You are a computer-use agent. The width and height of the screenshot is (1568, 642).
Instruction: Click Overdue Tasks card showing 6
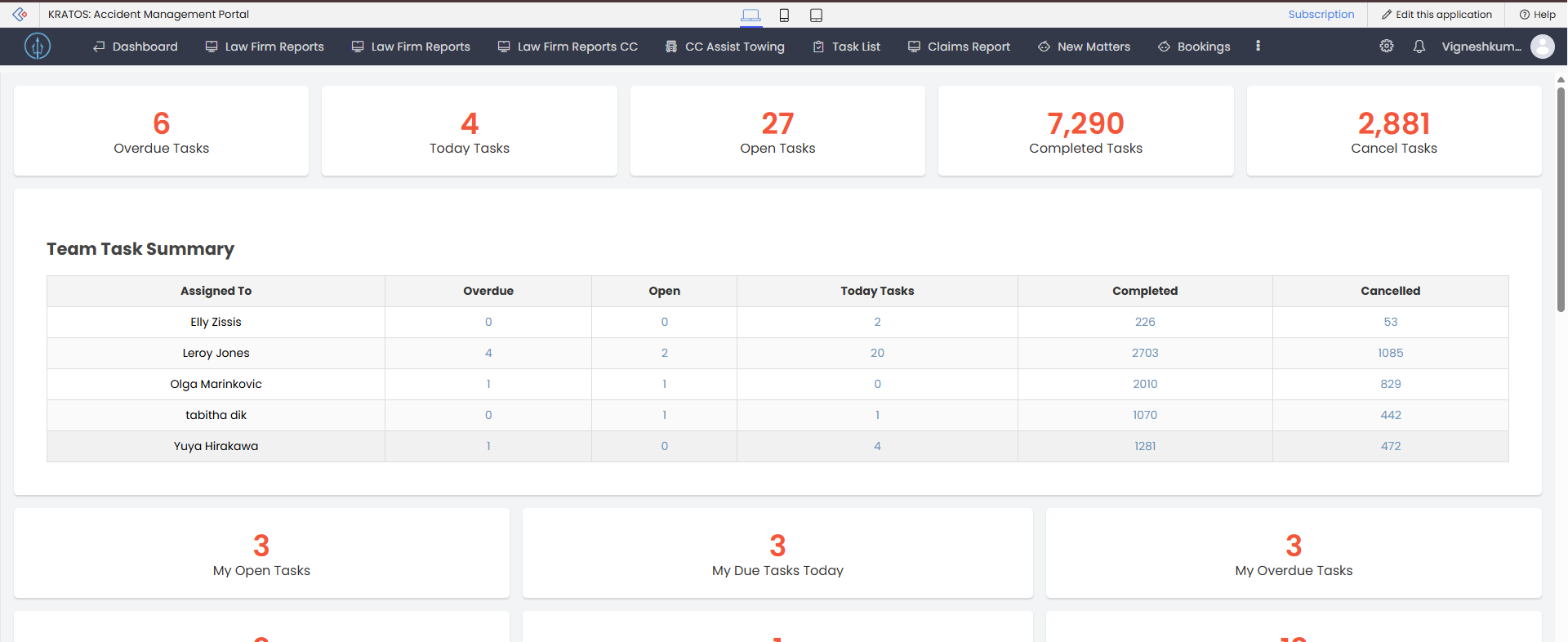[x=162, y=131]
